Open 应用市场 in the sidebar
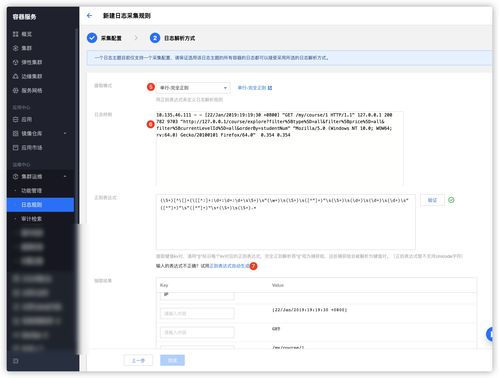Image resolution: width=499 pixels, height=378 pixels. [32, 147]
